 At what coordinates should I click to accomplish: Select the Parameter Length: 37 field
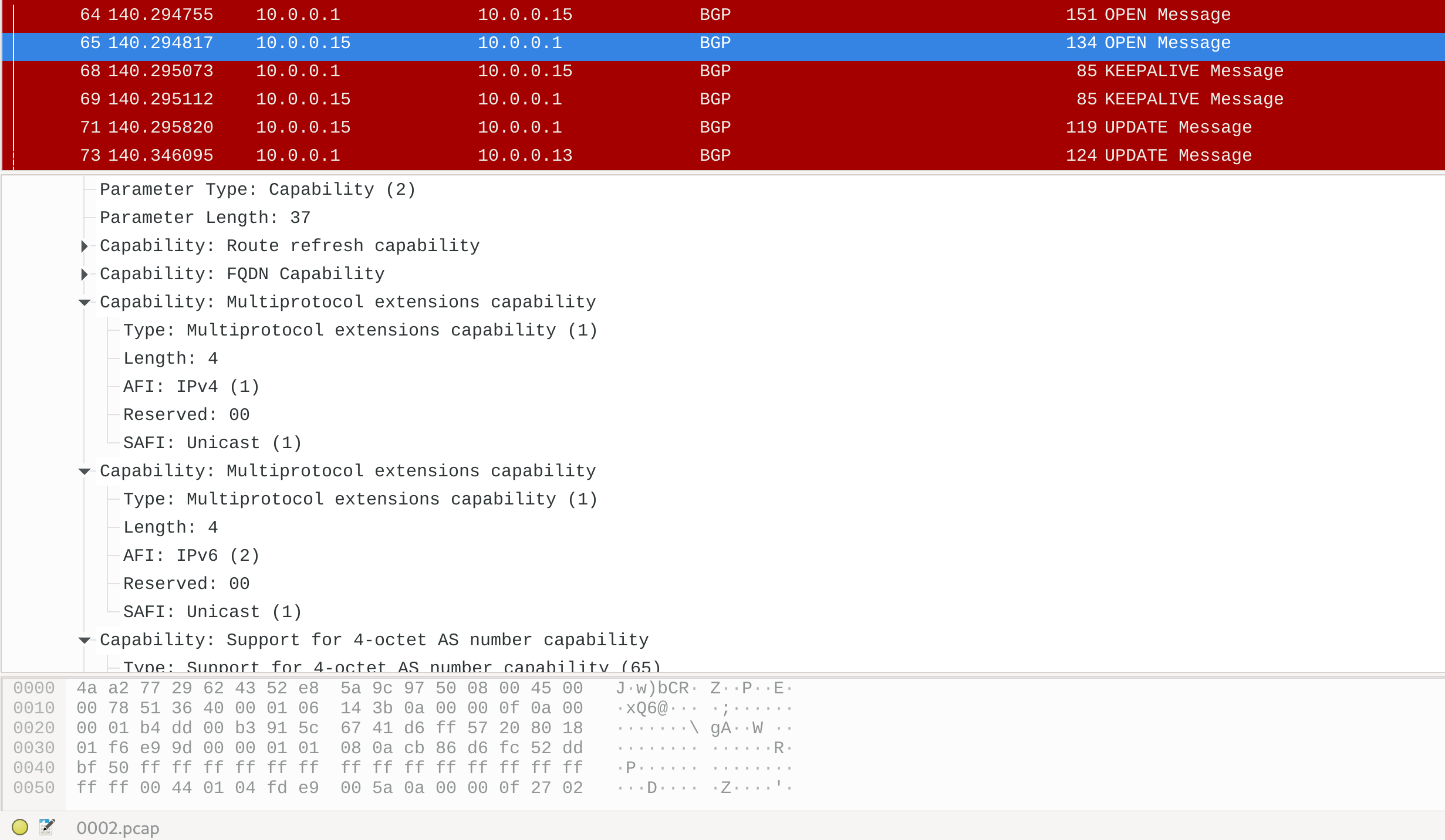pyautogui.click(x=205, y=218)
